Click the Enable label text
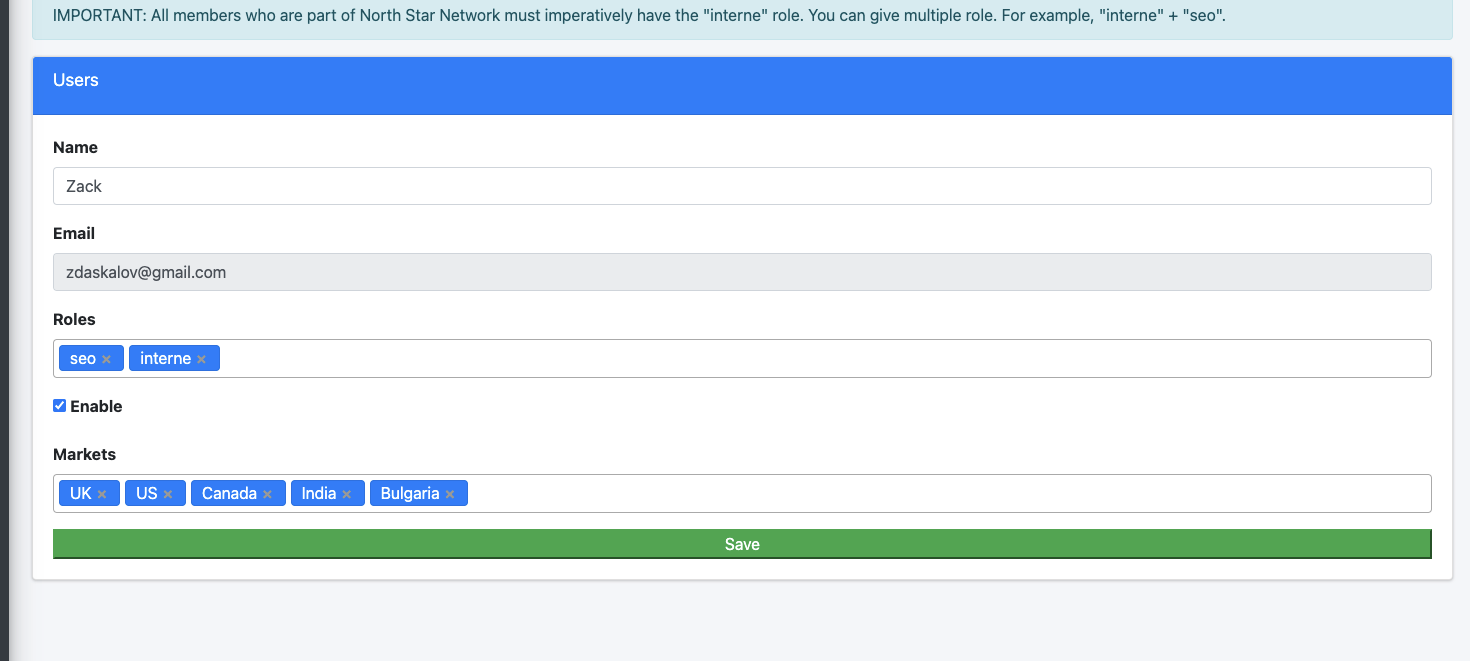This screenshot has height=661, width=1470. [96, 406]
